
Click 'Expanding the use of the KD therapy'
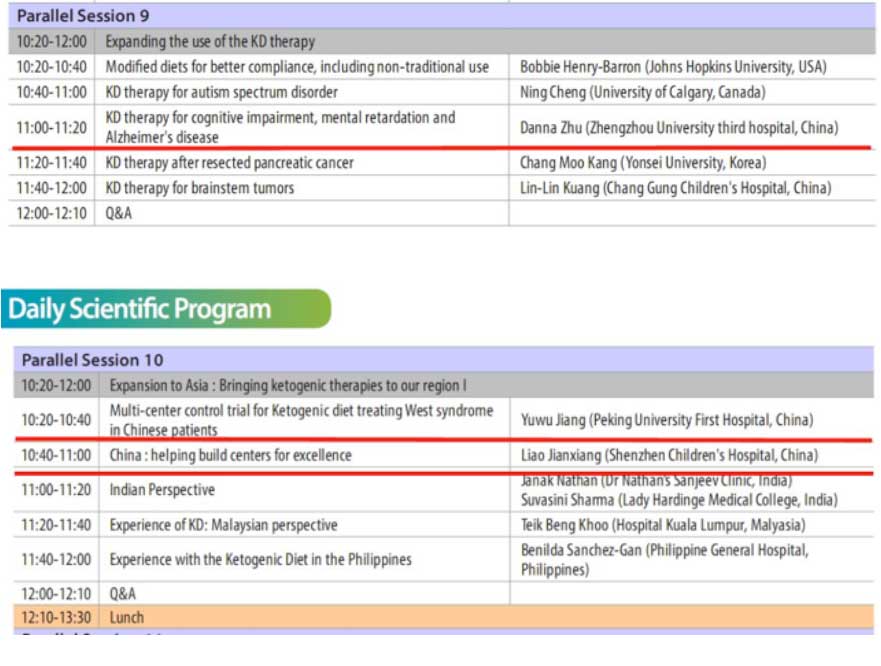pyautogui.click(x=210, y=42)
